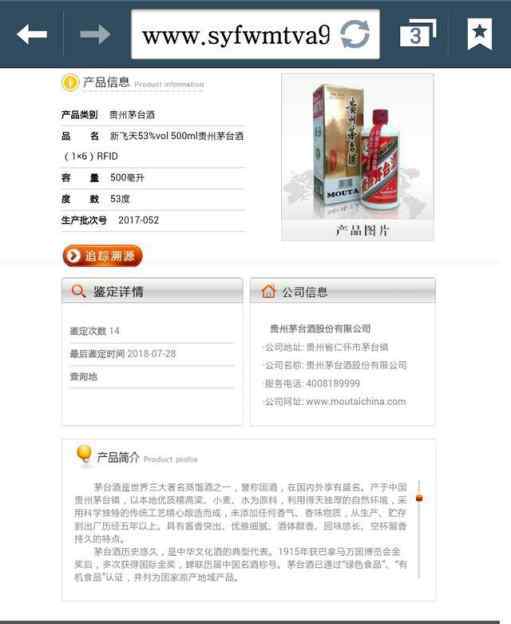Reload the page with refresh icon

[355, 35]
